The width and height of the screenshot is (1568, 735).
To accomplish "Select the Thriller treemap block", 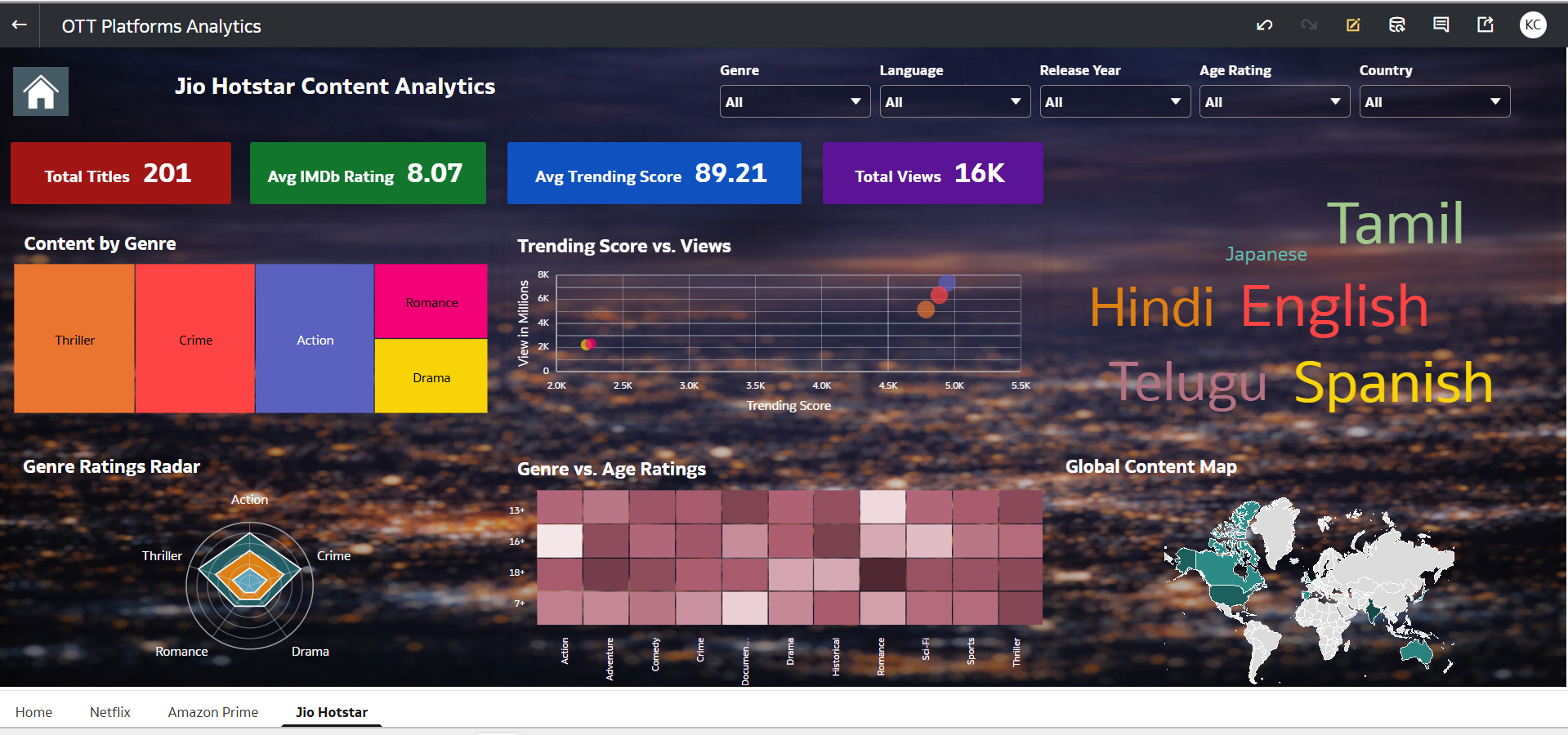I will [x=74, y=339].
